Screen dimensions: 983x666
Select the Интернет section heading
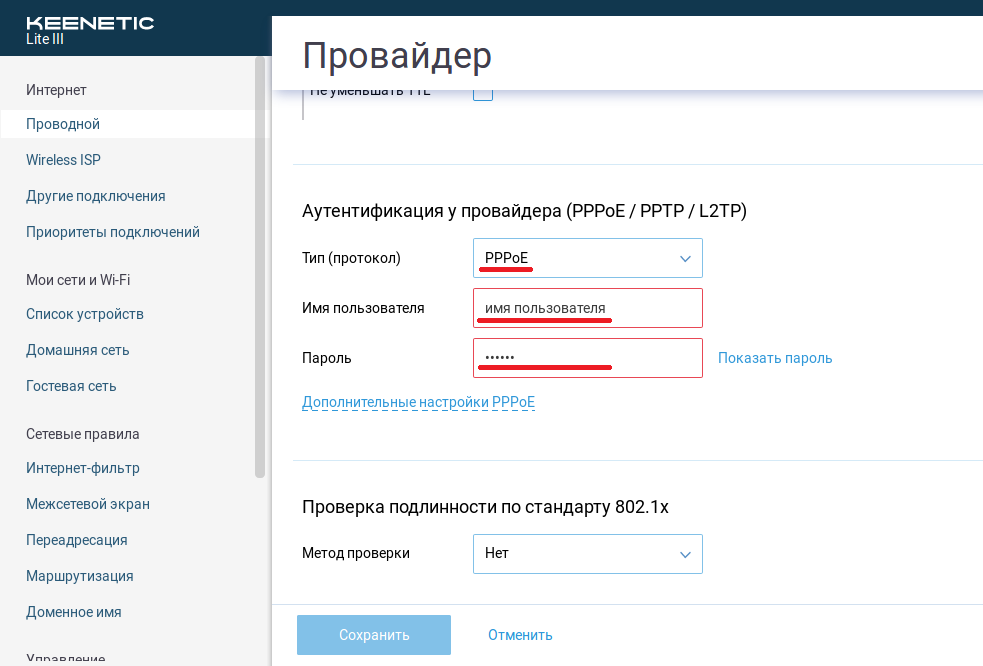pyautogui.click(x=56, y=90)
